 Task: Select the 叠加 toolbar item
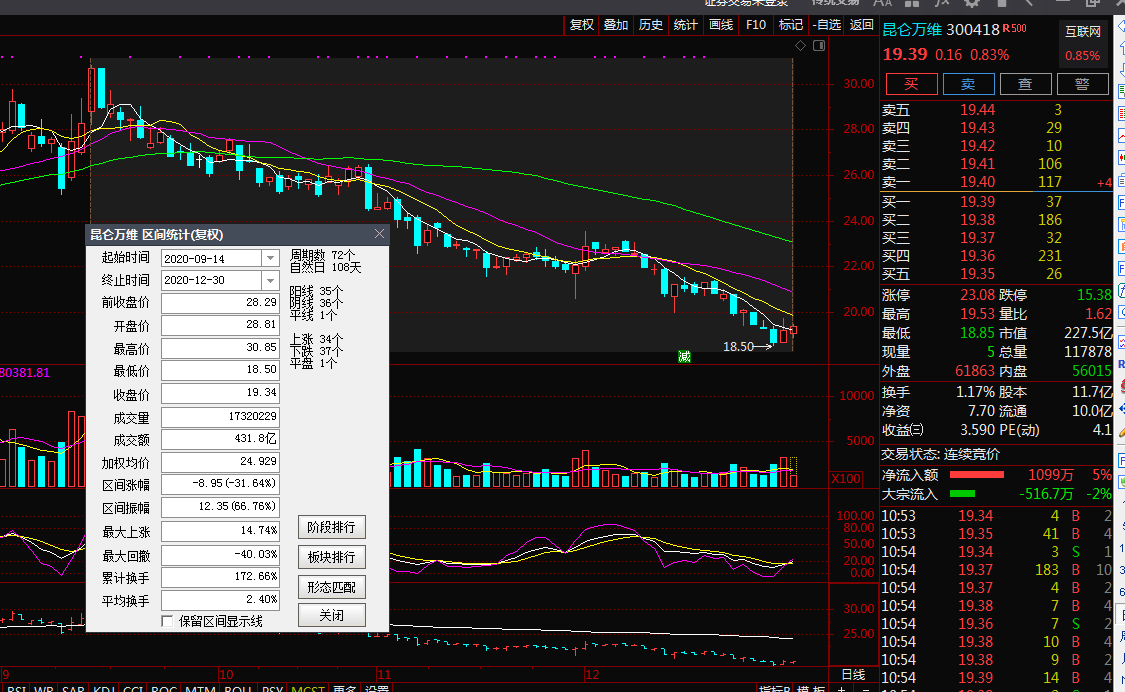(x=616, y=25)
